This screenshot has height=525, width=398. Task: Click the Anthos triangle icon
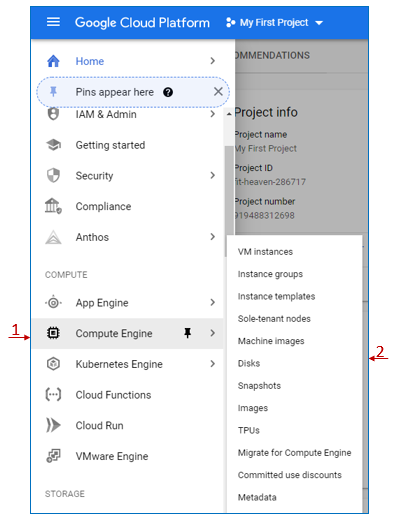pyautogui.click(x=53, y=237)
